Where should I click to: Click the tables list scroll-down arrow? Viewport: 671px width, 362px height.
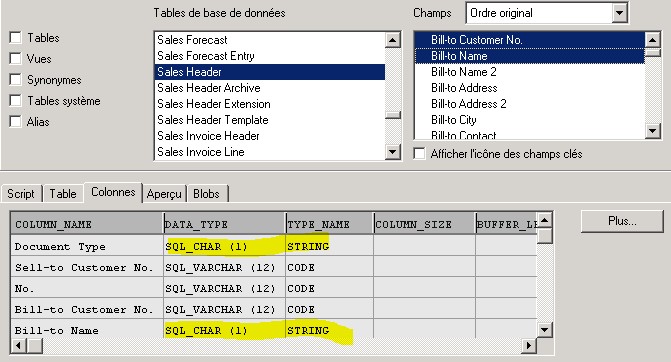(x=392, y=151)
